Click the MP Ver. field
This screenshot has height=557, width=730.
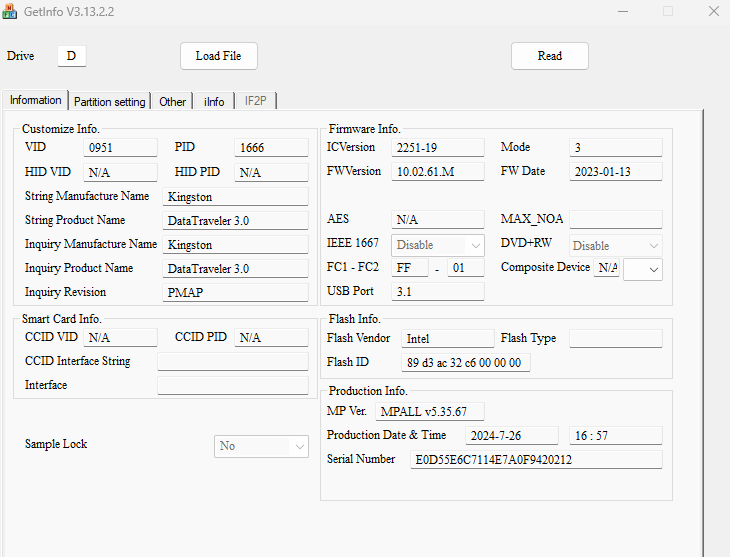click(430, 411)
